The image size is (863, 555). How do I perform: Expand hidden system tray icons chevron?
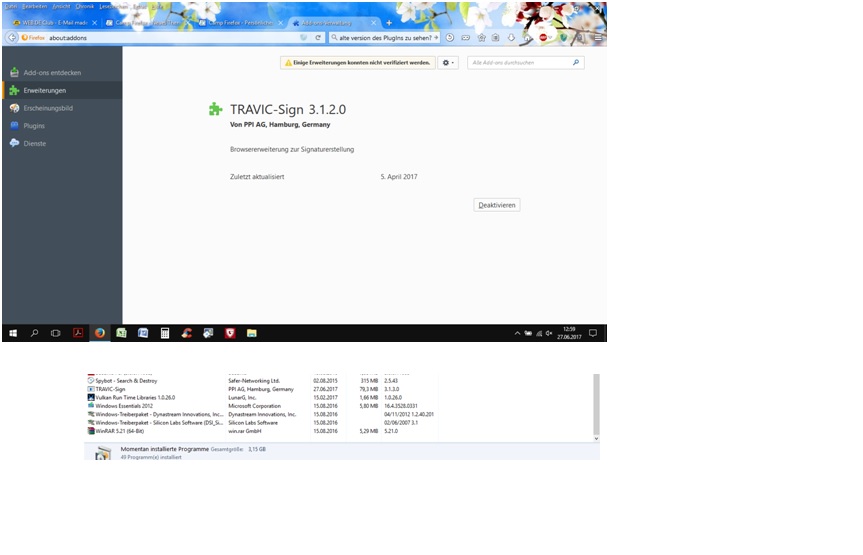(517, 333)
